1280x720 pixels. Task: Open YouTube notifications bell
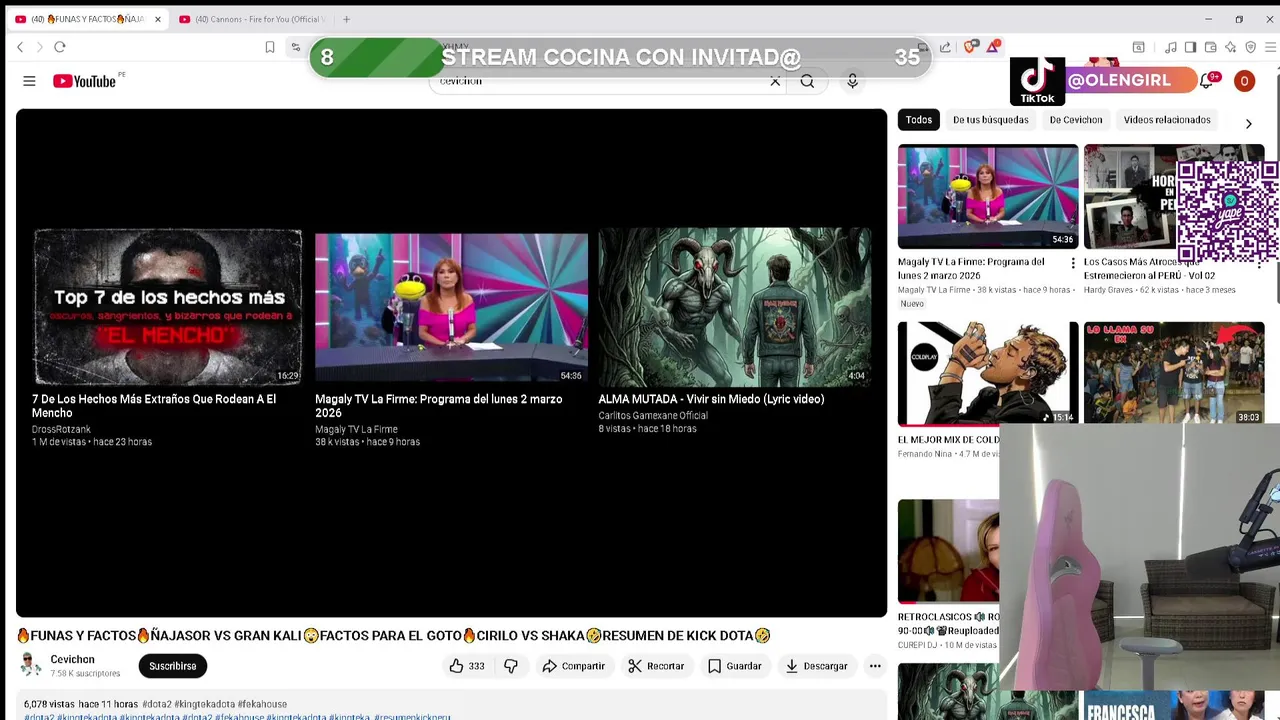click(x=1207, y=81)
